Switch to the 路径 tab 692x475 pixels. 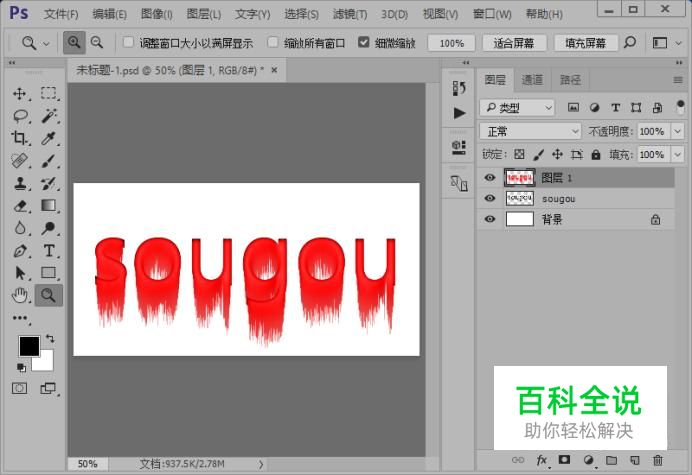click(570, 80)
